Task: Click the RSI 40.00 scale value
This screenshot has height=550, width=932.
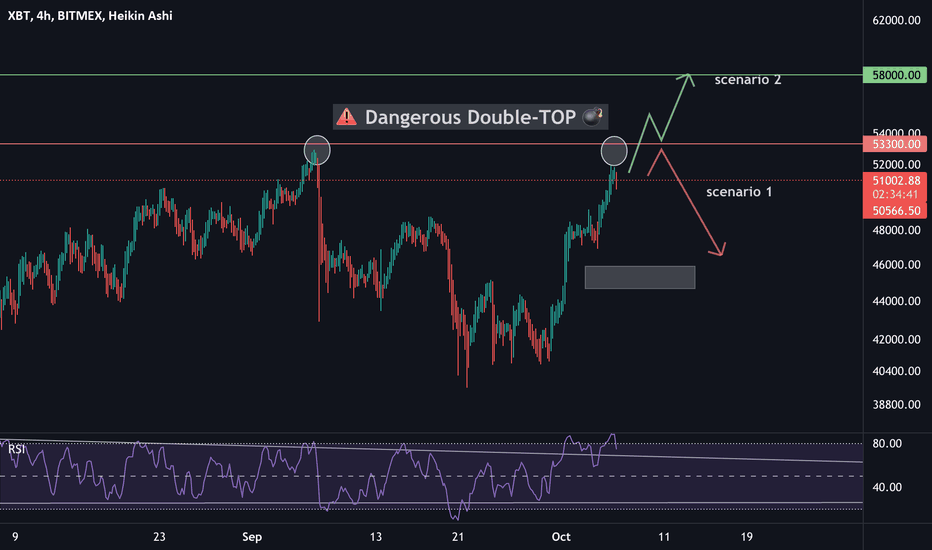Action: [x=887, y=487]
